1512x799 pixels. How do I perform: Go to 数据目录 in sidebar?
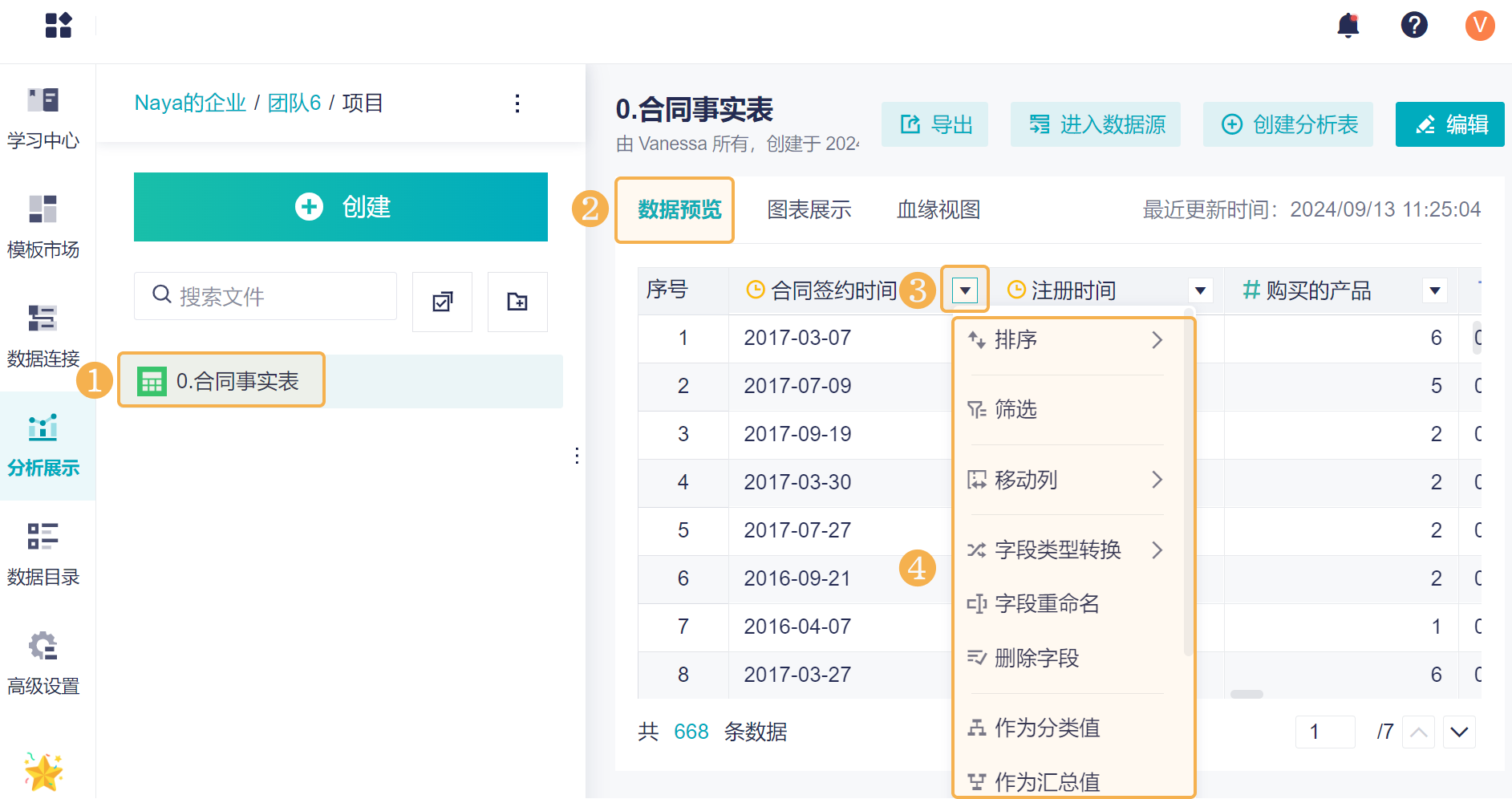(43, 555)
